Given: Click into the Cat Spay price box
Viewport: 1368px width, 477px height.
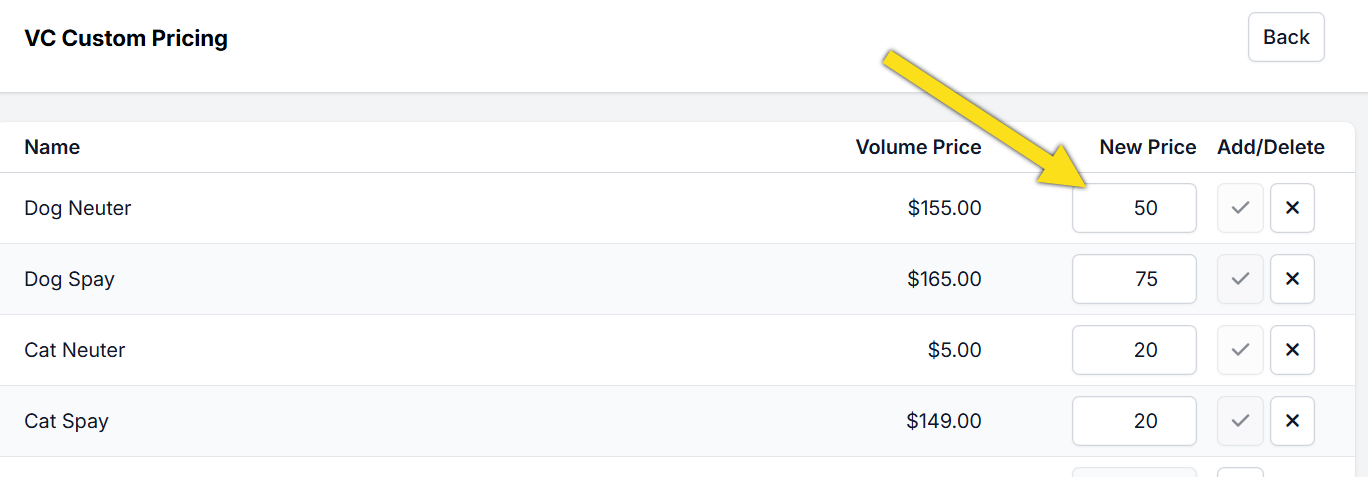Looking at the screenshot, I should pos(1134,421).
